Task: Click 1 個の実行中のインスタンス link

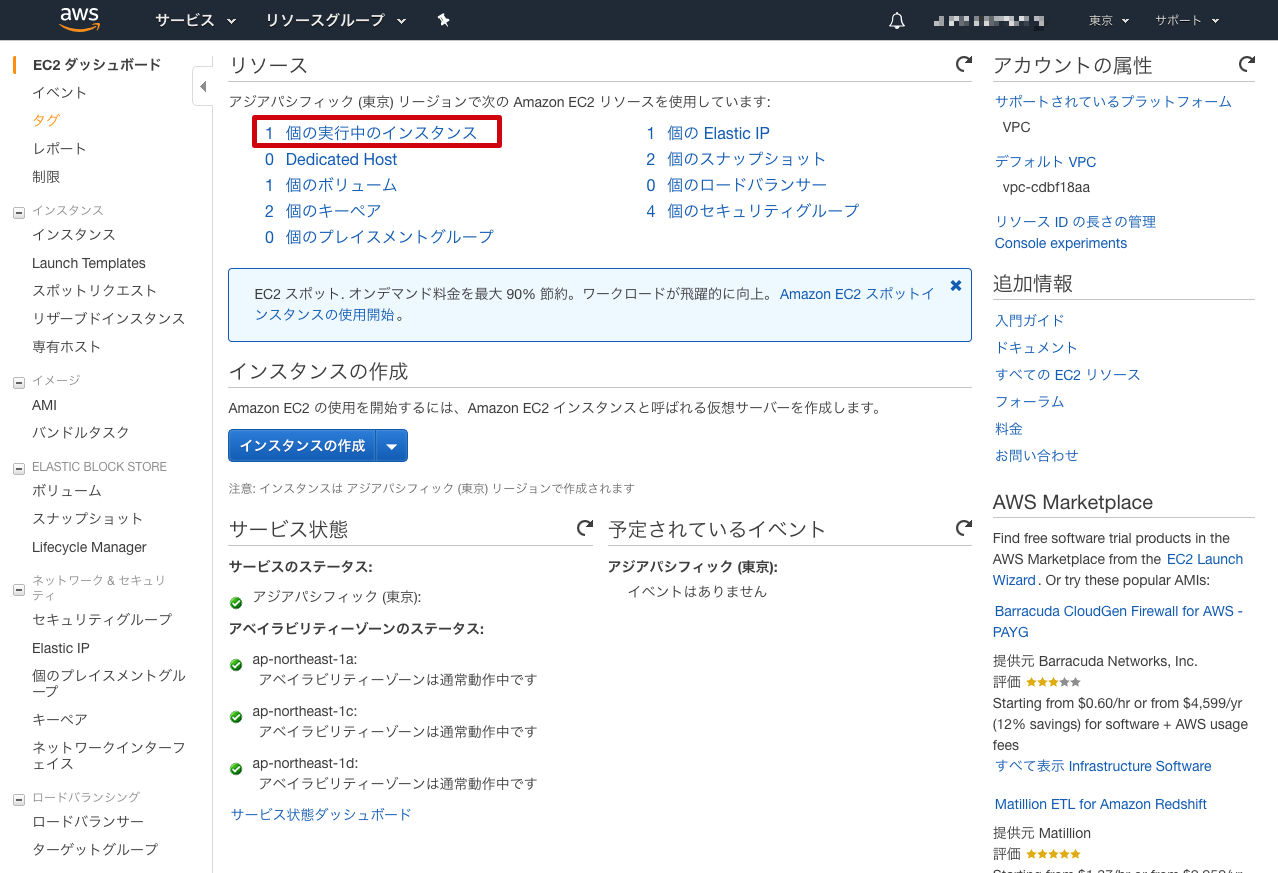Action: (x=371, y=133)
